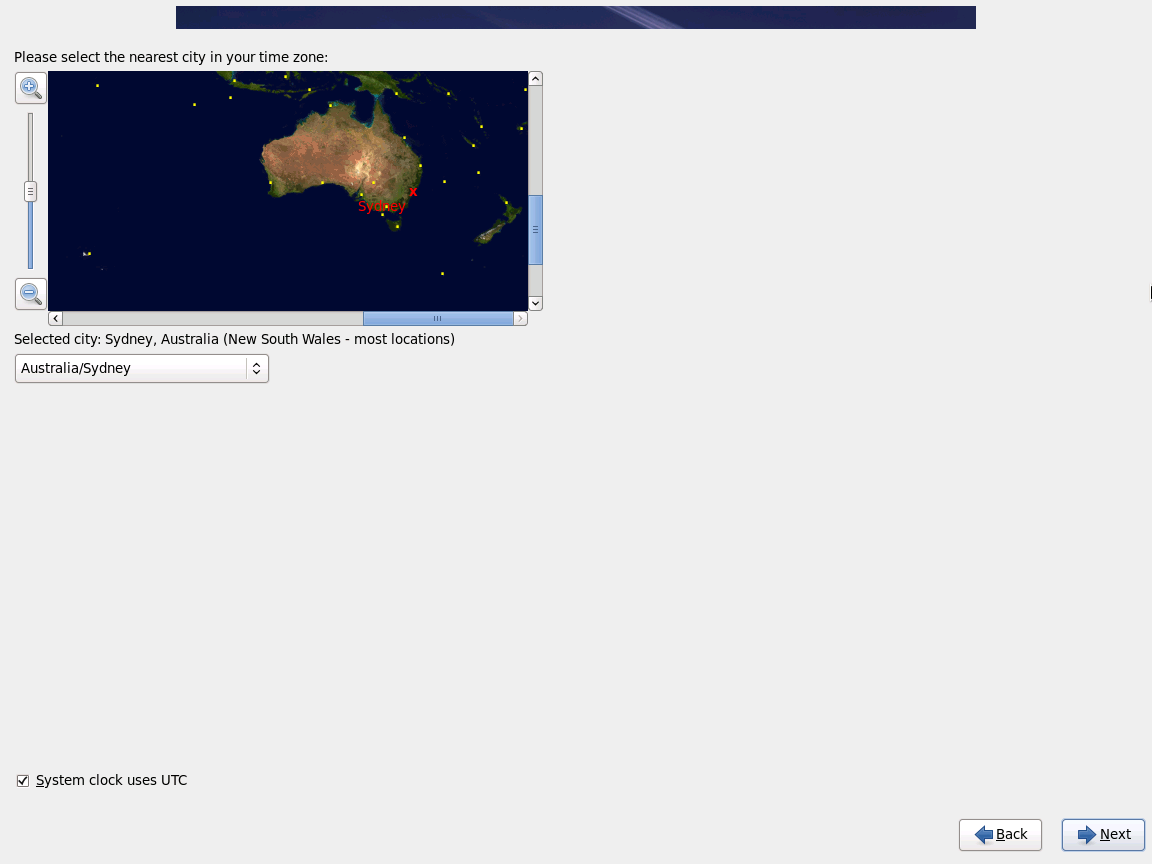1152x864 pixels.
Task: Select the Perth city dot on Australia's west coast
Action: point(270,182)
